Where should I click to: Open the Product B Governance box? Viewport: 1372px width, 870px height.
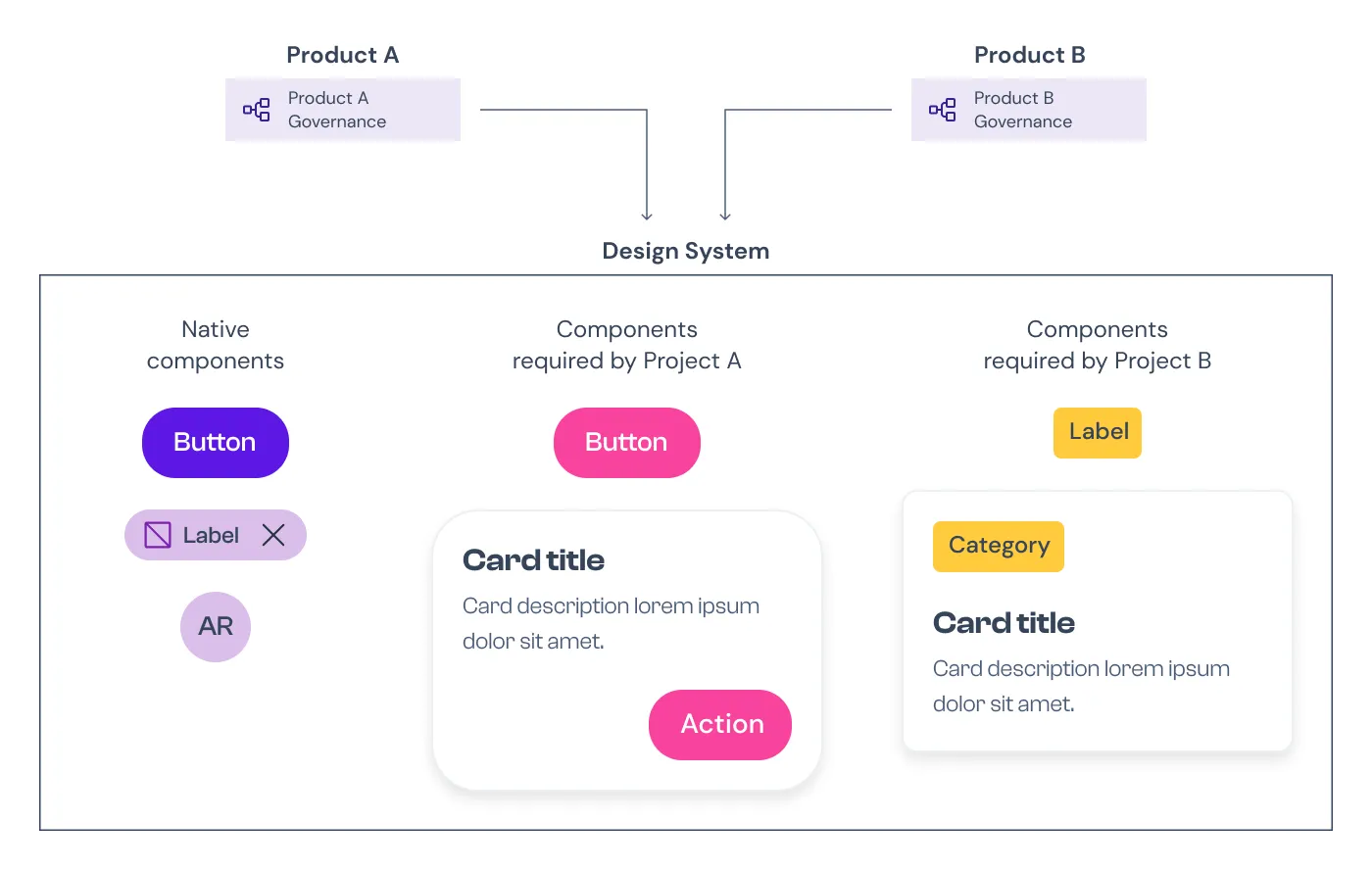coord(1029,110)
